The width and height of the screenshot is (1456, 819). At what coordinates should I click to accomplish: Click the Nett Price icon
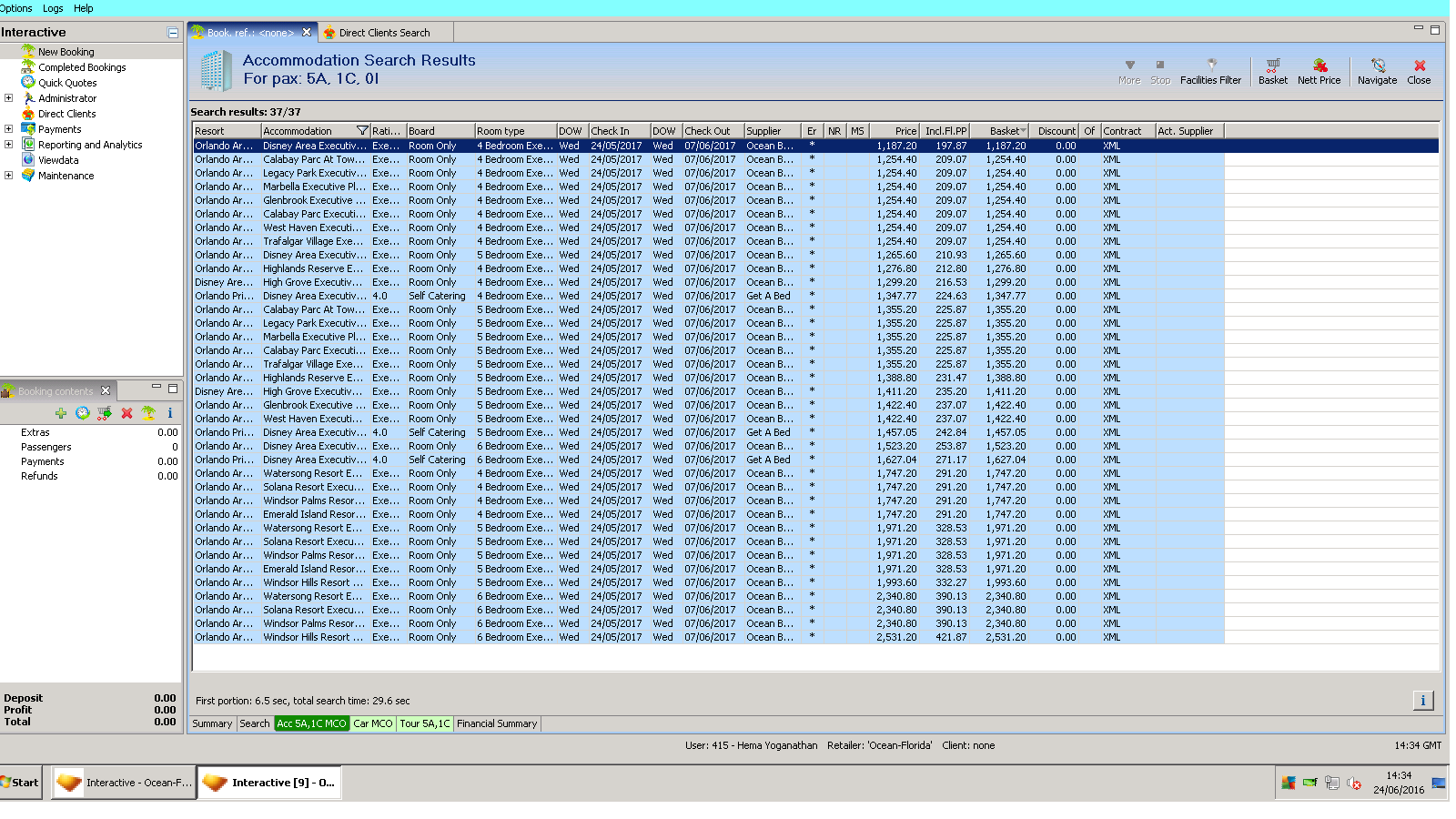pos(1319,66)
